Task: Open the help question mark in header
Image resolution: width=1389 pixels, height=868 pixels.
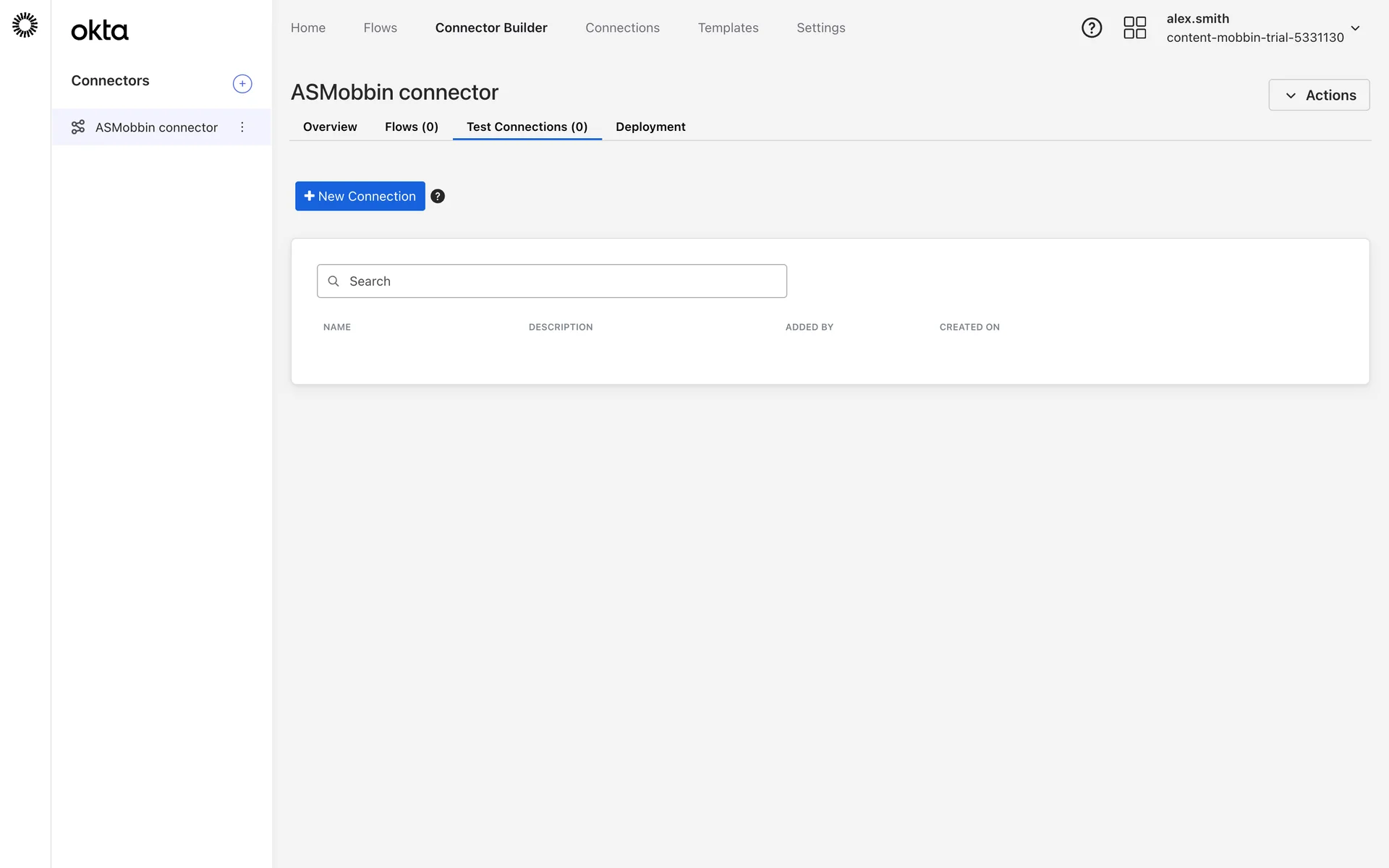Action: (x=1091, y=28)
